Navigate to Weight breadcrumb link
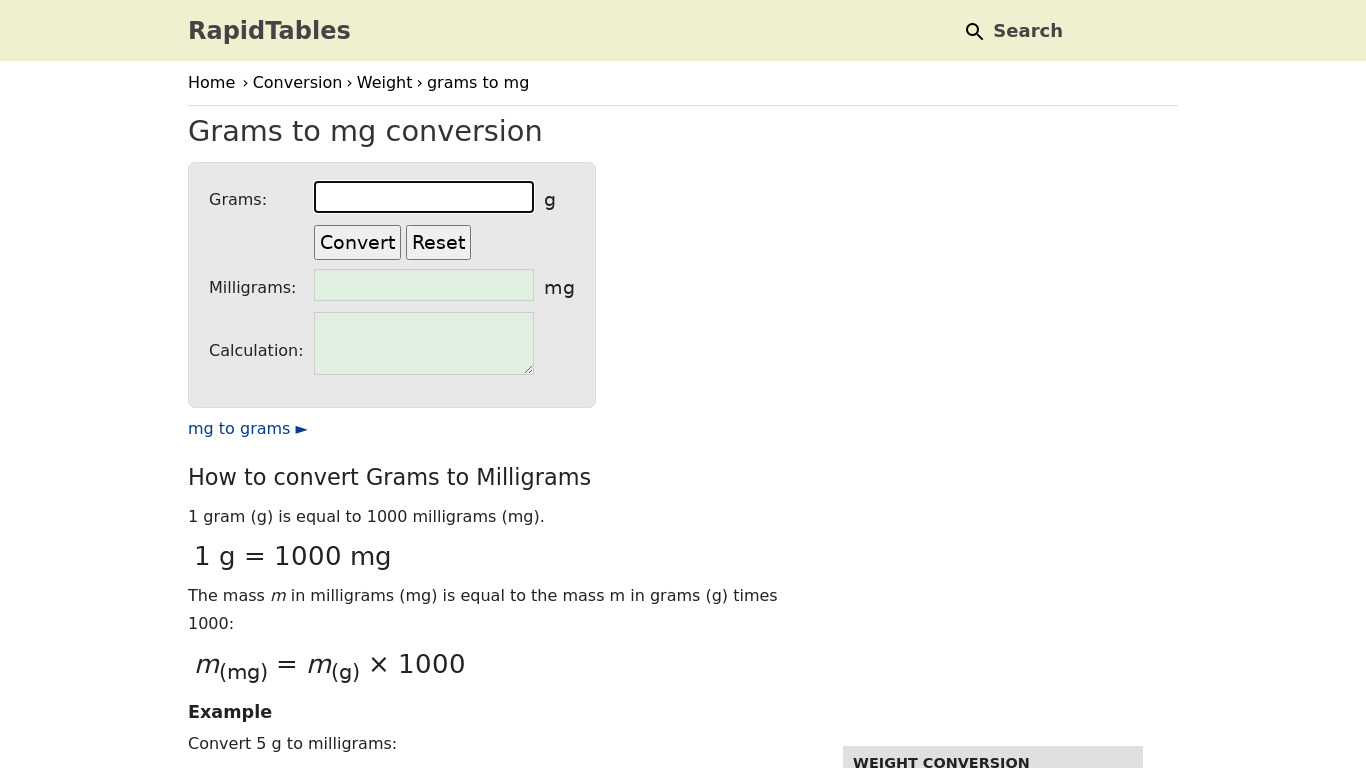 pos(384,83)
